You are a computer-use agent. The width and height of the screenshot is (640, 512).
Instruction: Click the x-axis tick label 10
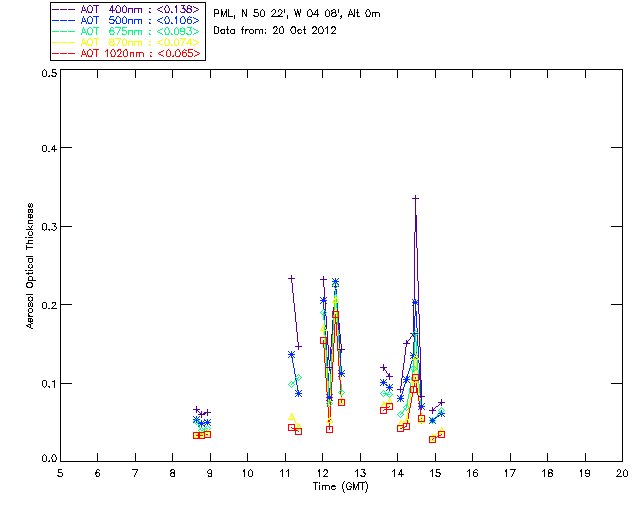[247, 473]
